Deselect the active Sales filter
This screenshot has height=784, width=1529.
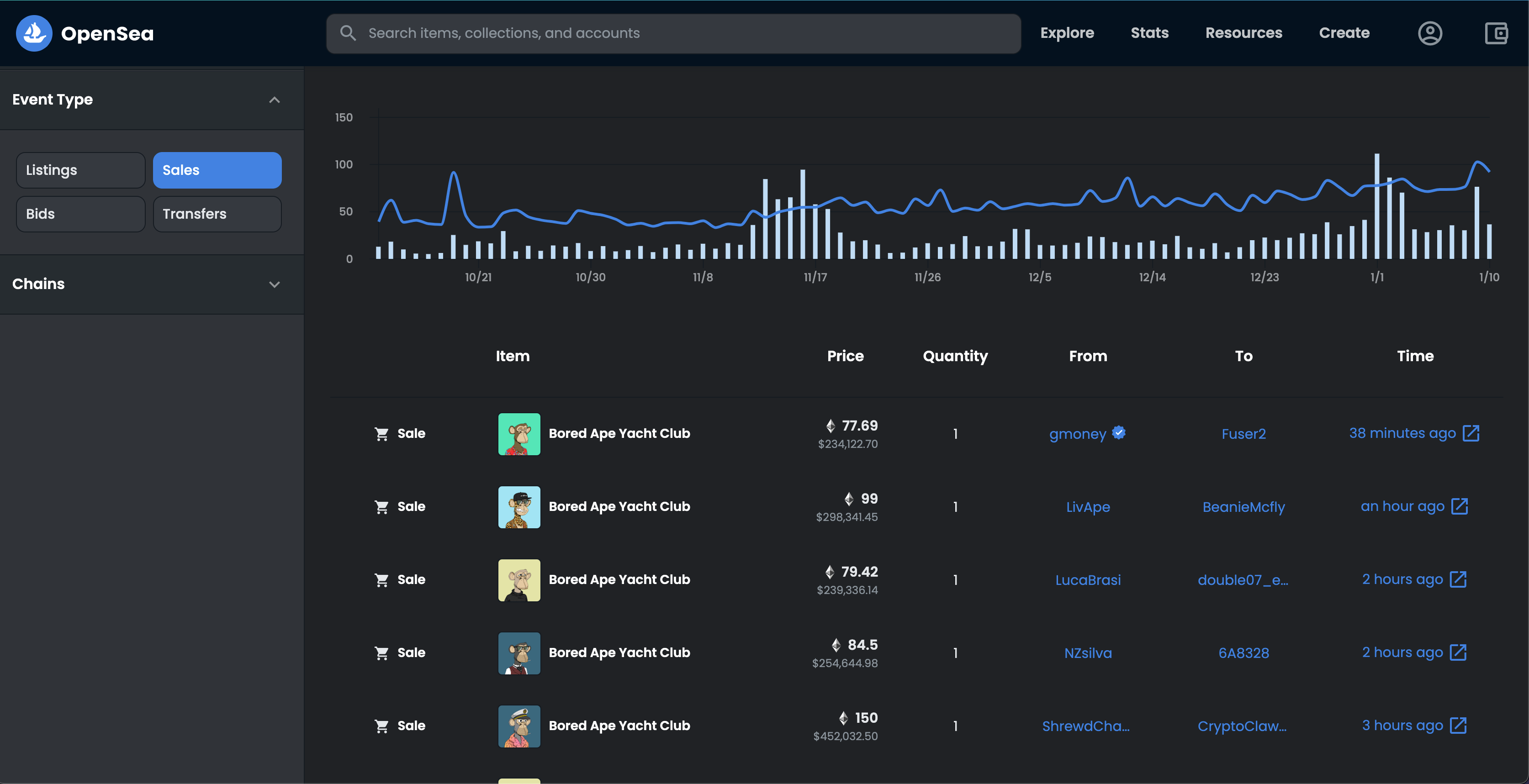point(217,170)
